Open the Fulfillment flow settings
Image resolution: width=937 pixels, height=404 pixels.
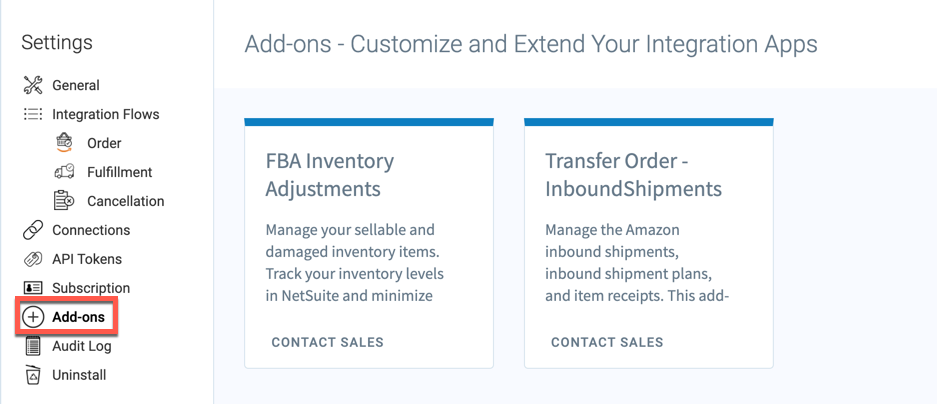click(120, 172)
